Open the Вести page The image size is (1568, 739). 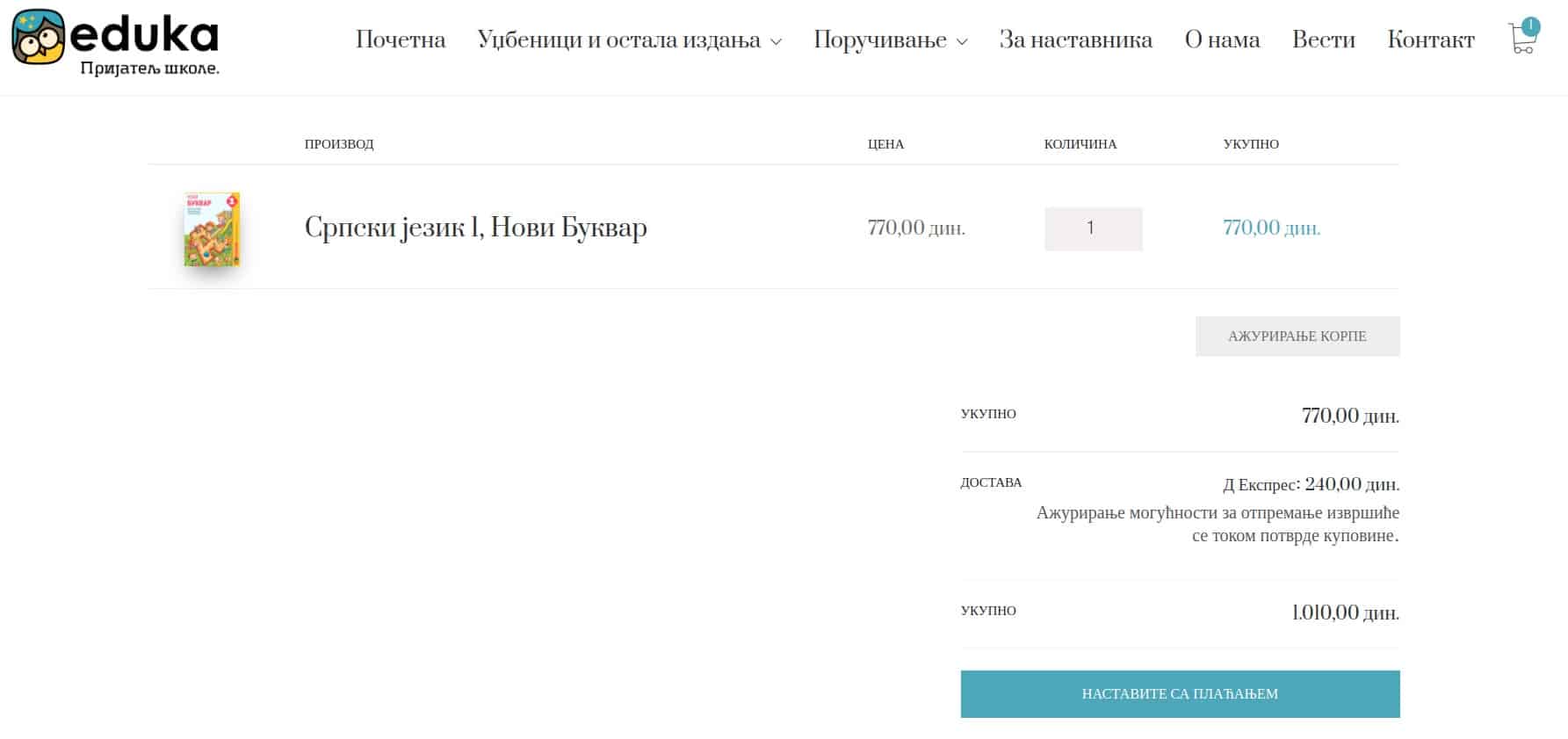pyautogui.click(x=1324, y=40)
